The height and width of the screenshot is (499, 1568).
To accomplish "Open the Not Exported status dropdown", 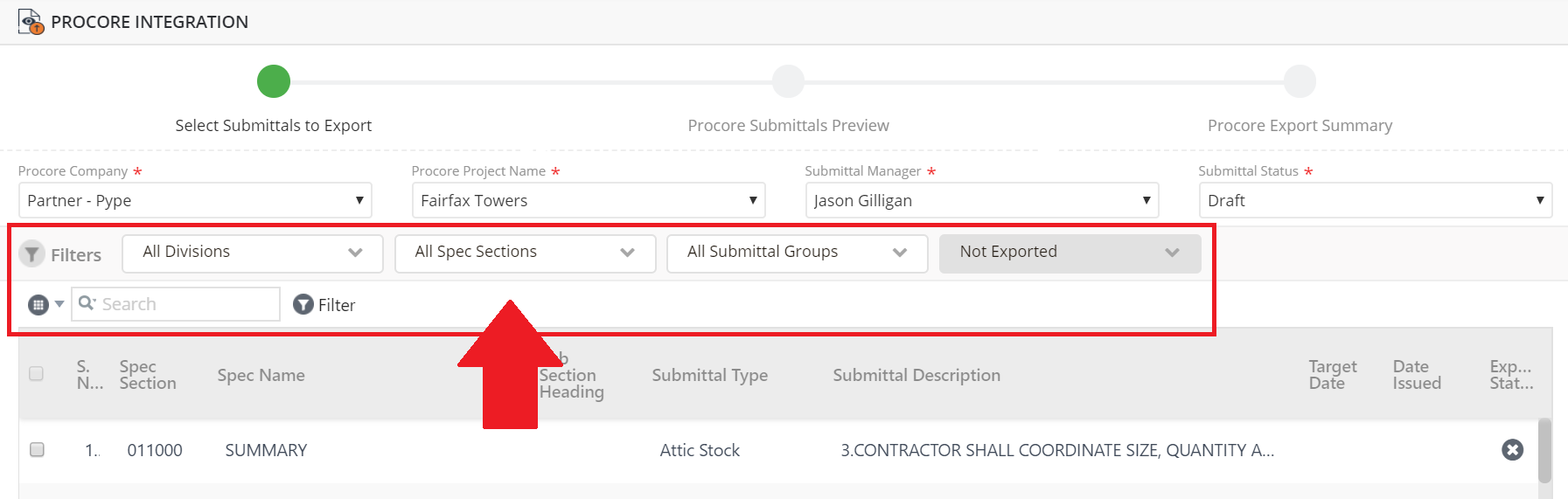I will [1069, 253].
